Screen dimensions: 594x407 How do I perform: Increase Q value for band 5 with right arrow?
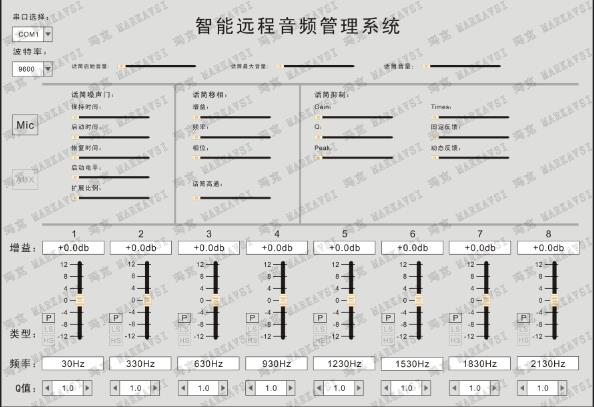coord(359,388)
